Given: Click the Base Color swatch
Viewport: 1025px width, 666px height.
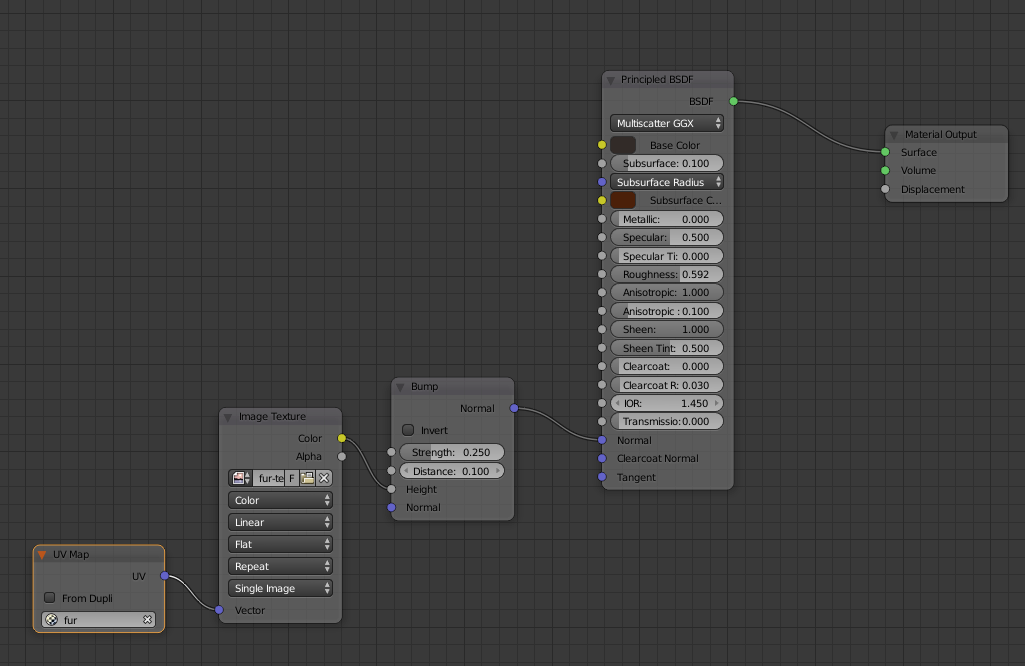Looking at the screenshot, I should coord(623,145).
